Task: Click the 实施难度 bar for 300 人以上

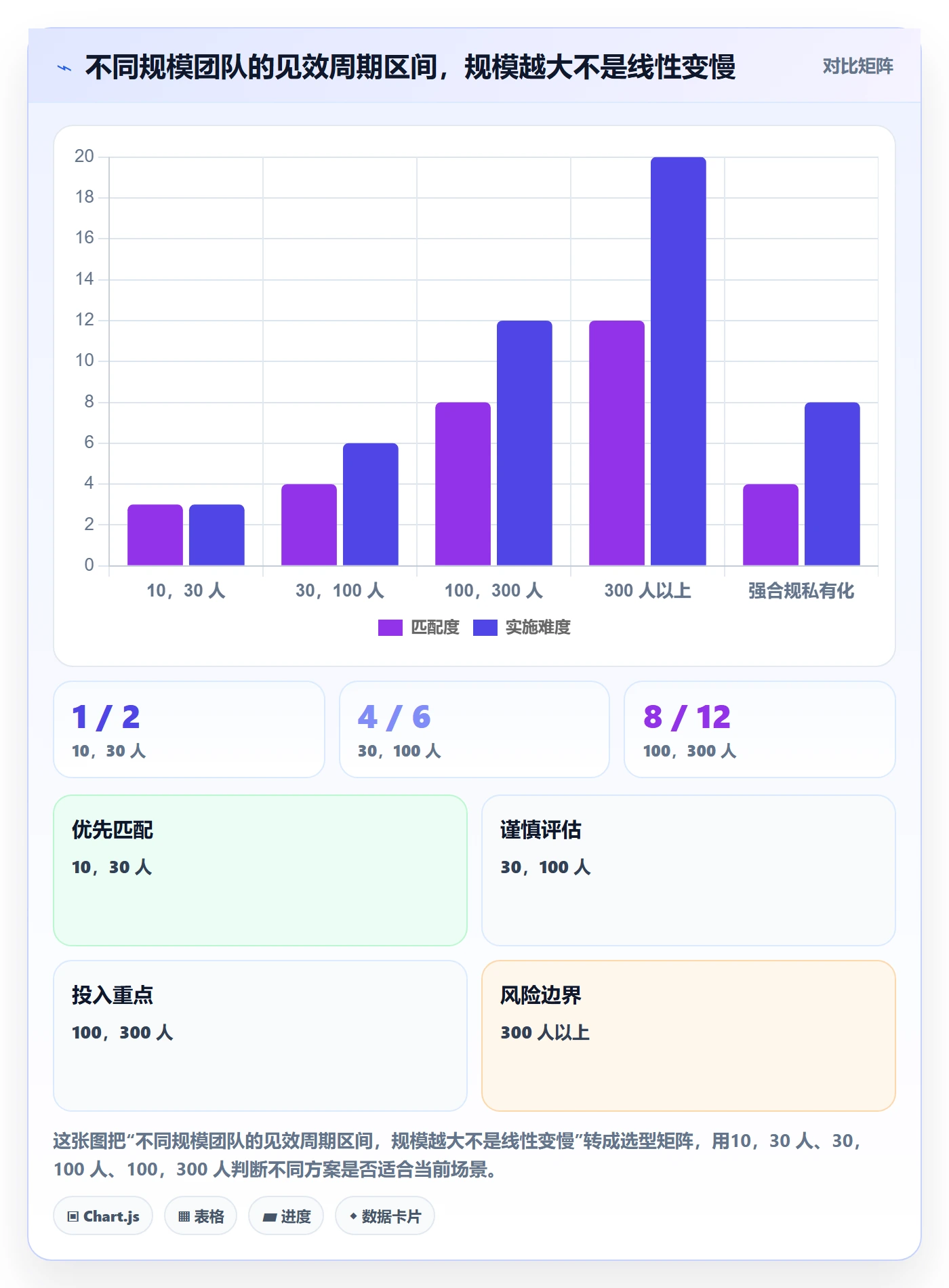Action: (x=679, y=361)
